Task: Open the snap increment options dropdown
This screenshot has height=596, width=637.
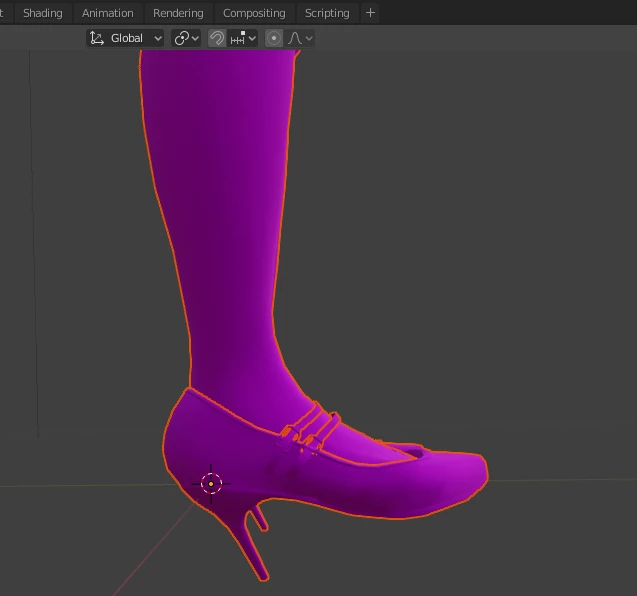Action: click(x=243, y=39)
